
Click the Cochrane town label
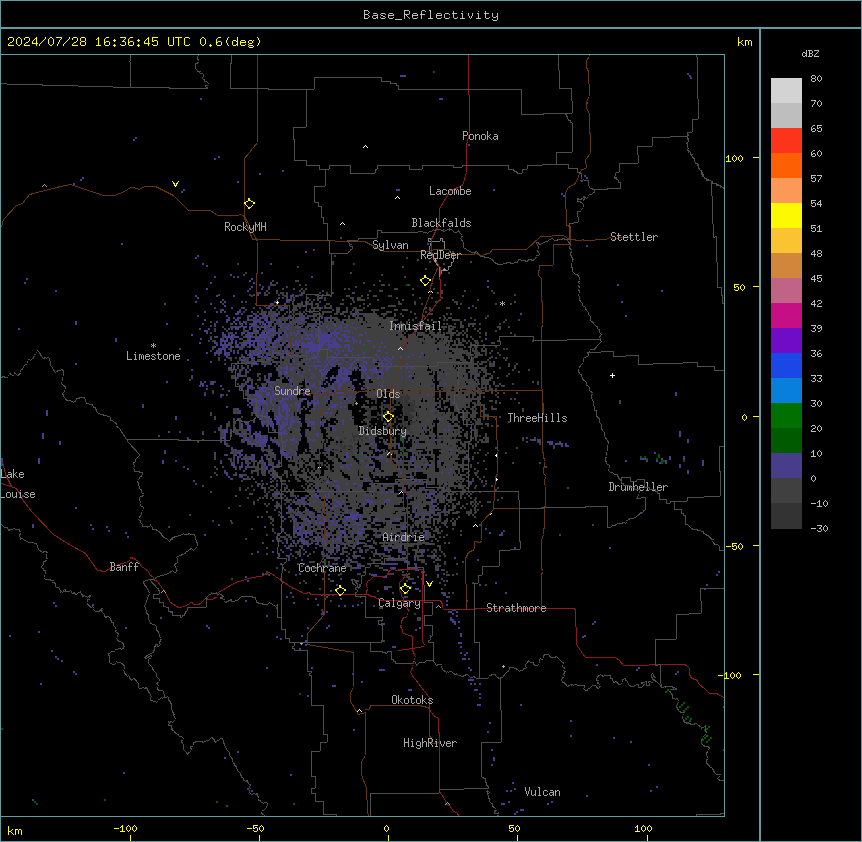322,568
